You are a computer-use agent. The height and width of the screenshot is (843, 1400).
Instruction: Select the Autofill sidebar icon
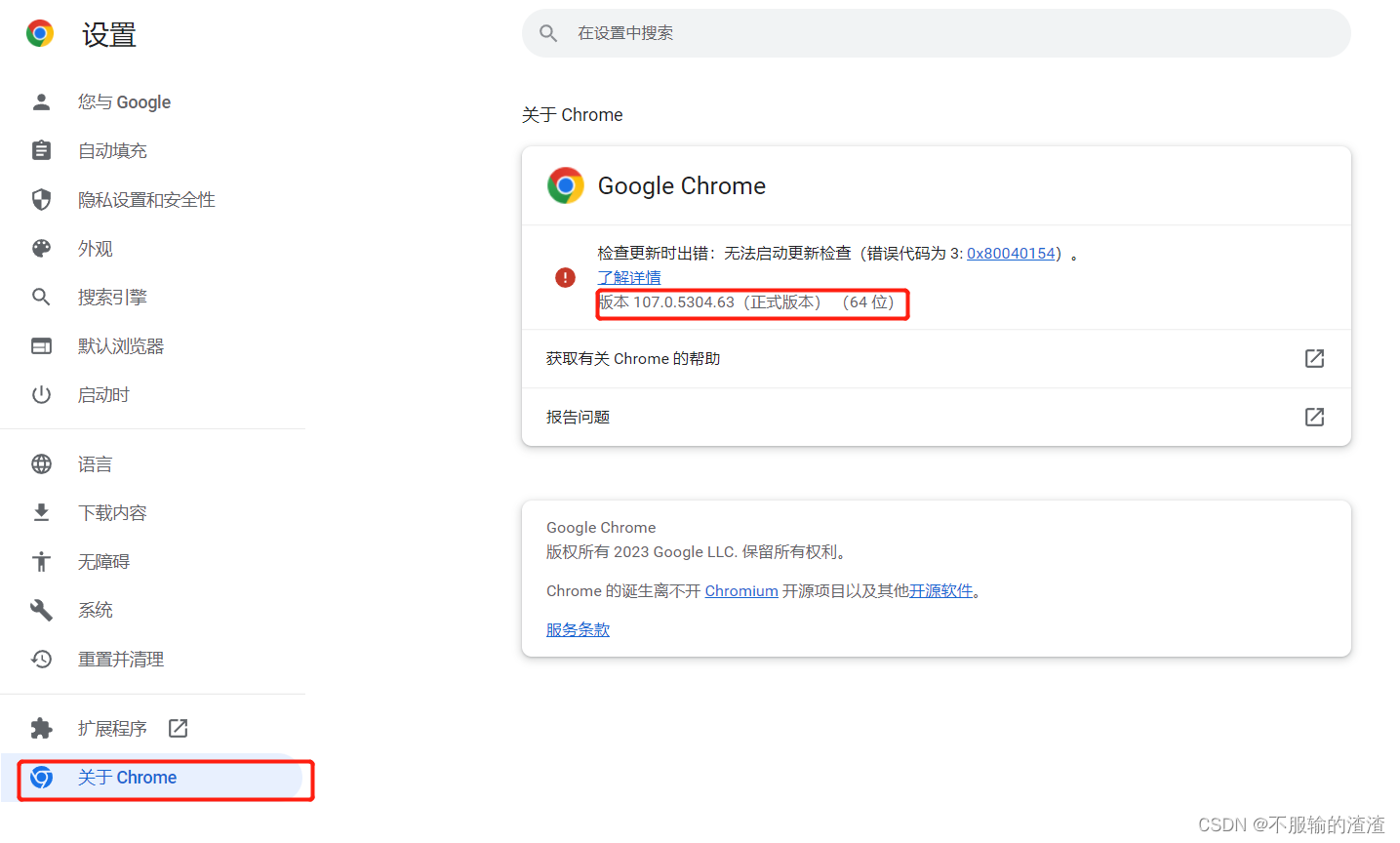pyautogui.click(x=41, y=150)
